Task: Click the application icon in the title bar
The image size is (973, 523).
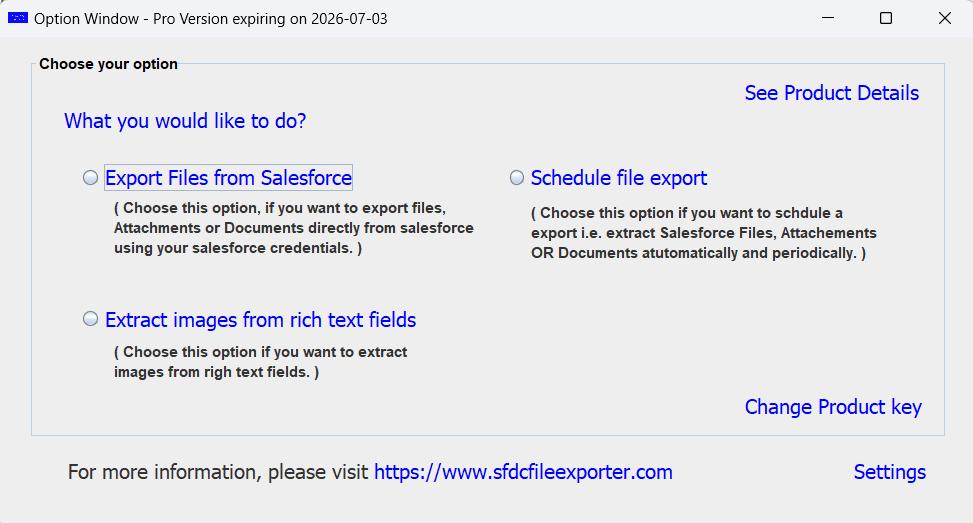Action: click(17, 18)
